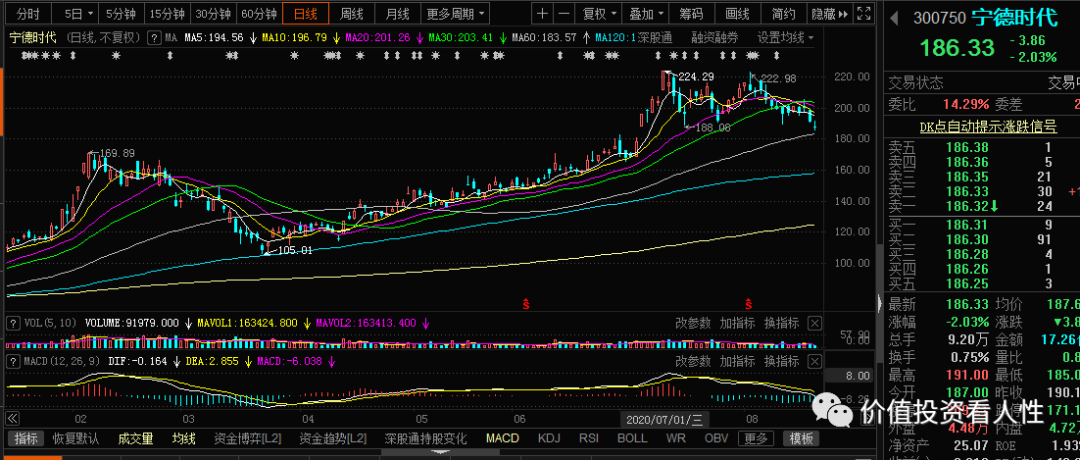Viewport: 1080px width, 460px height.
Task: Toggle the 成交量 indicator
Action: tap(135, 439)
